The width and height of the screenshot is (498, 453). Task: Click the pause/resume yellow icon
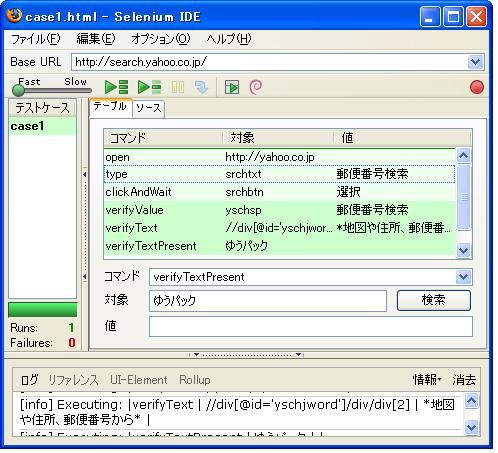point(178,87)
